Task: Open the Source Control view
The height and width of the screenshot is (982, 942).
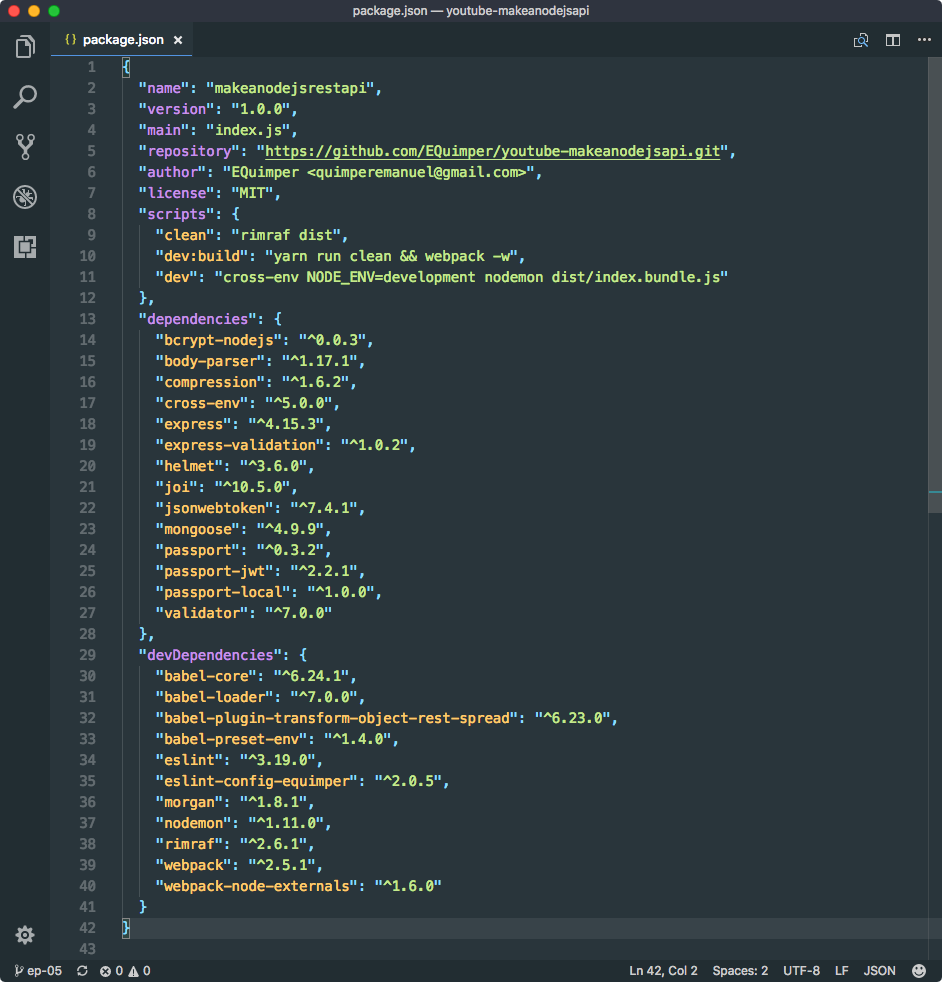Action: click(x=25, y=147)
